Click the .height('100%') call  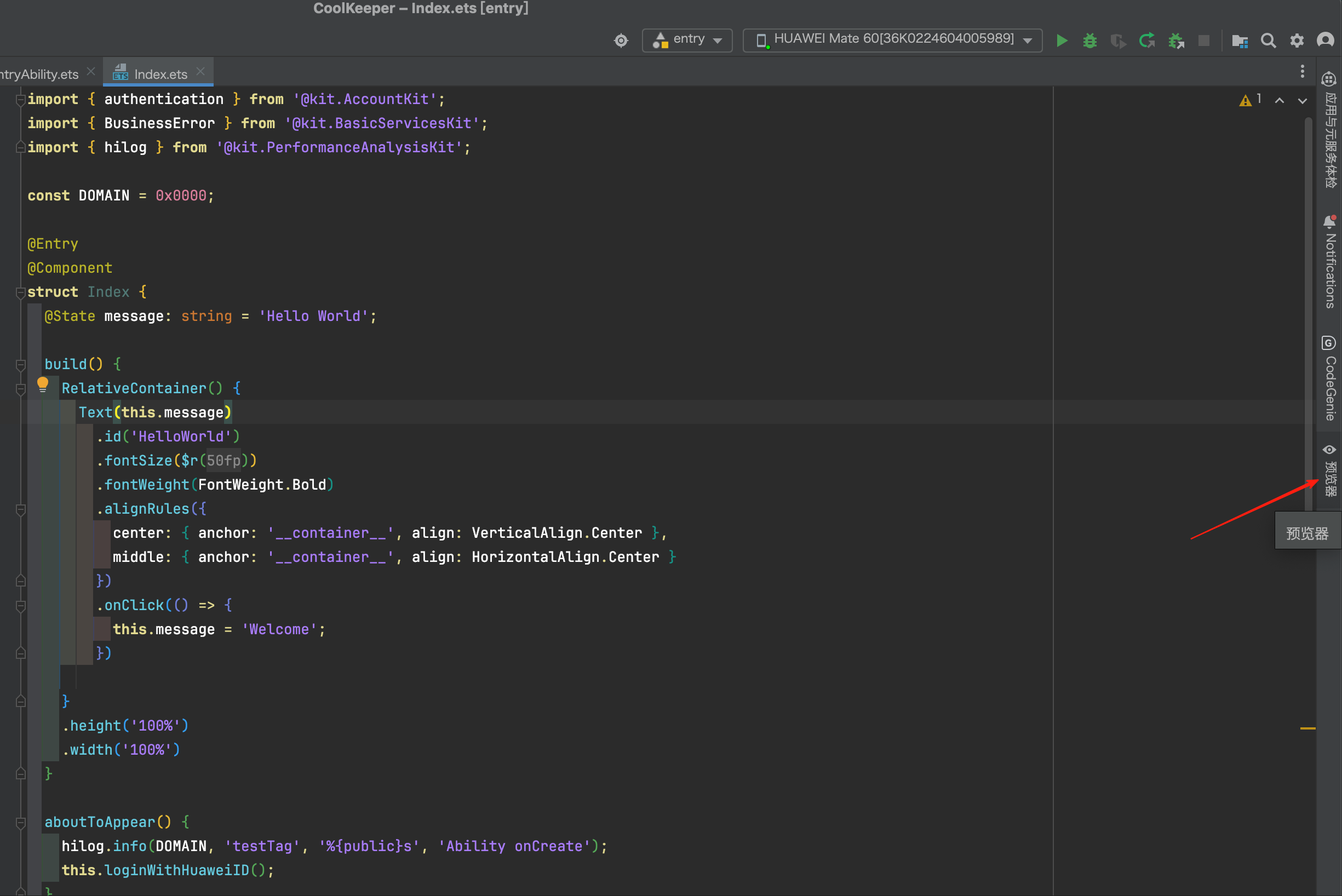[x=126, y=726]
